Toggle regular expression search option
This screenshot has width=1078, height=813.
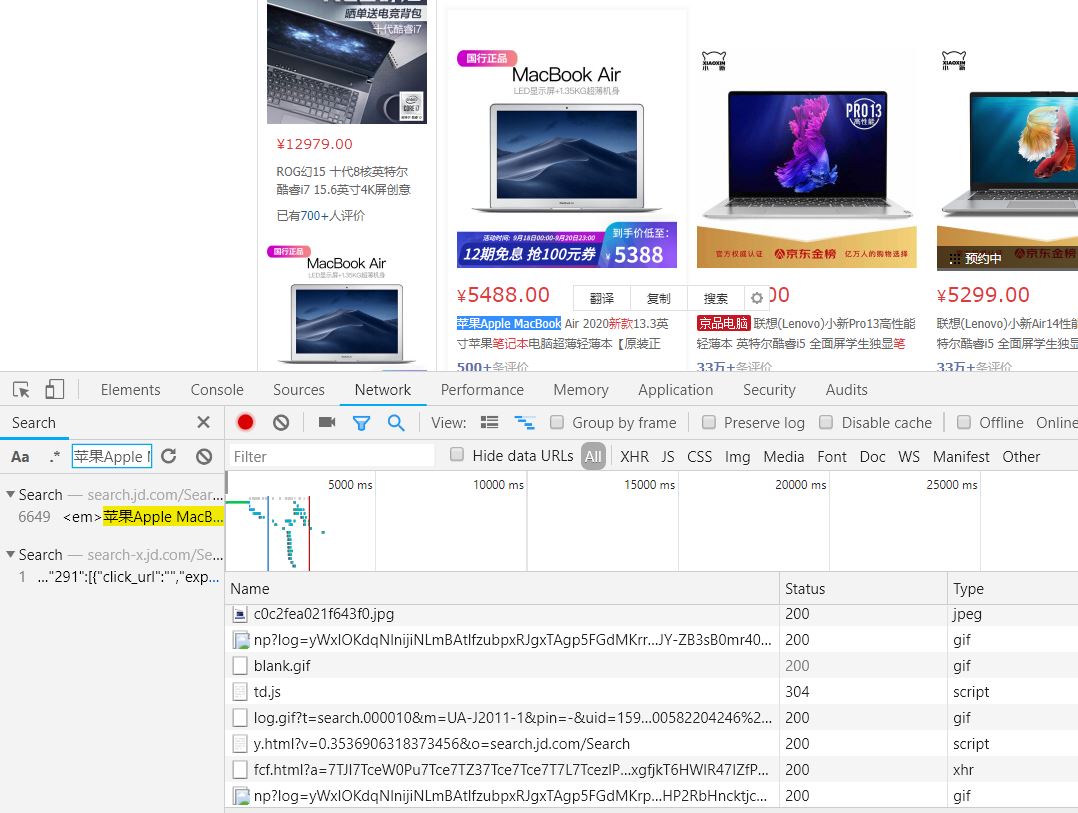click(55, 456)
